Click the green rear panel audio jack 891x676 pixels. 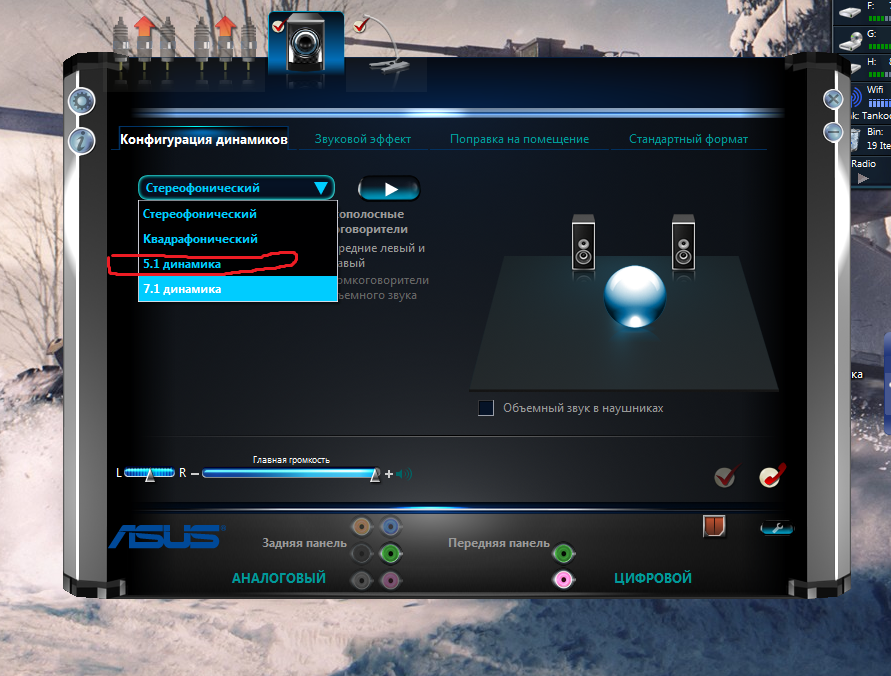[x=391, y=553]
